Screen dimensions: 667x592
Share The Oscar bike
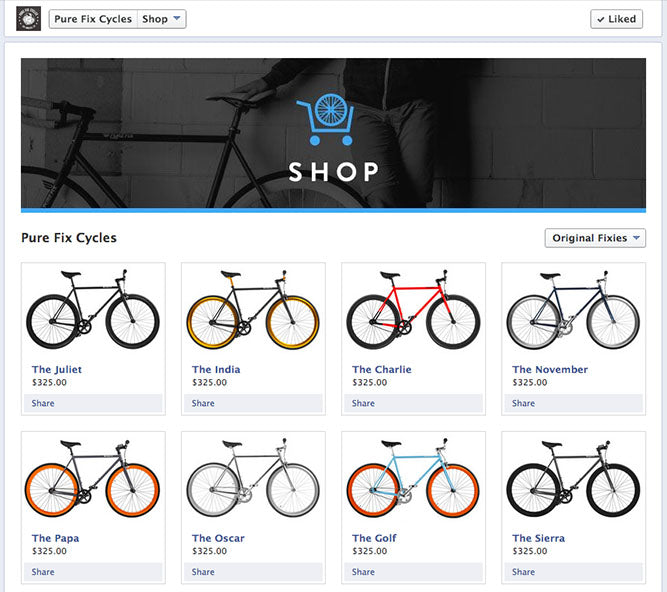click(203, 572)
